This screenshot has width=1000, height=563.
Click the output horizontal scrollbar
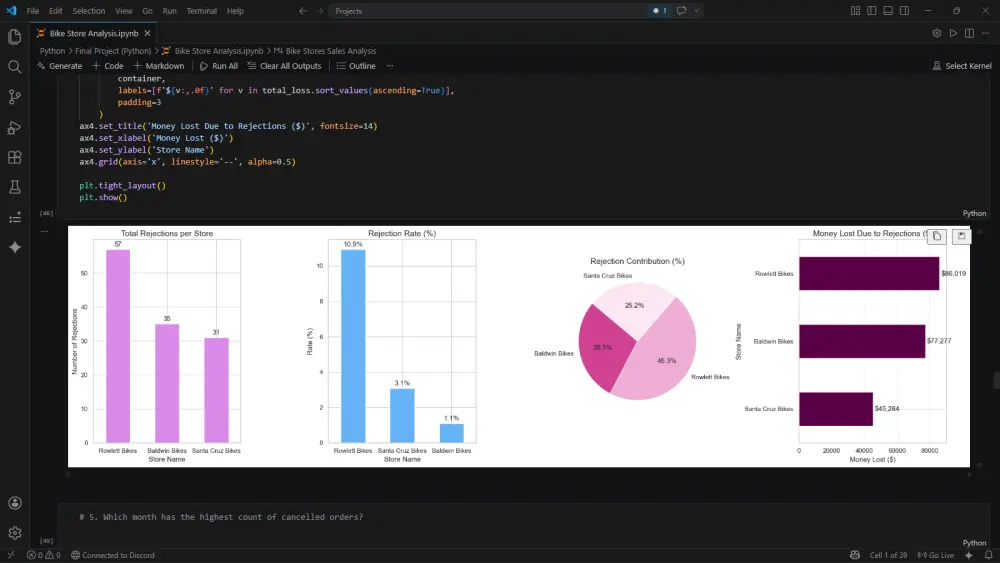[x=518, y=474]
